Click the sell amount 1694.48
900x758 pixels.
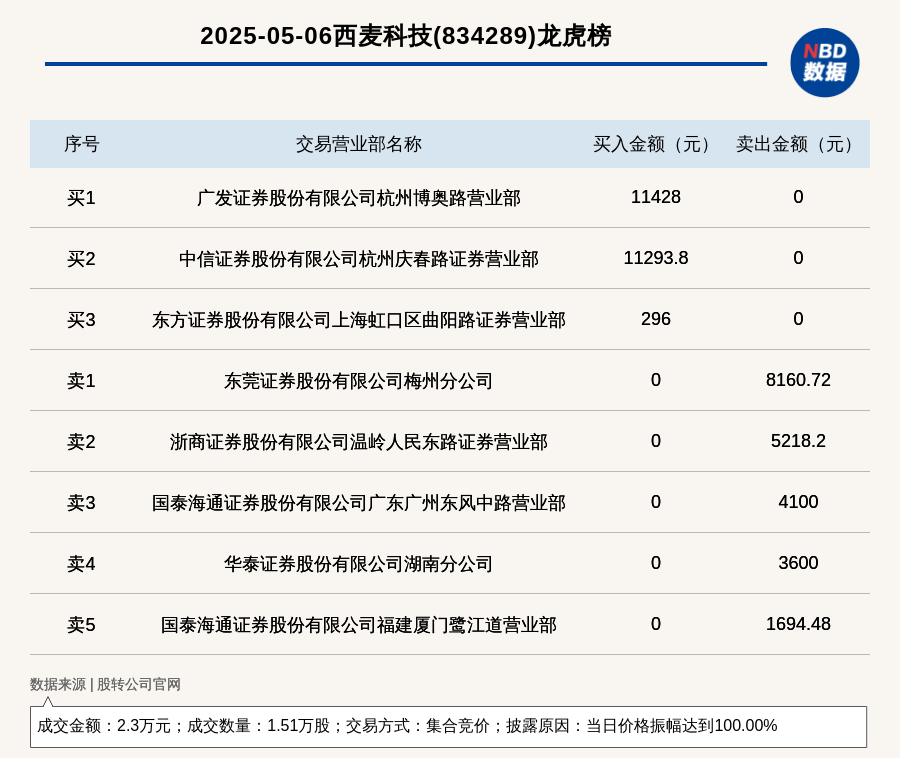(798, 624)
